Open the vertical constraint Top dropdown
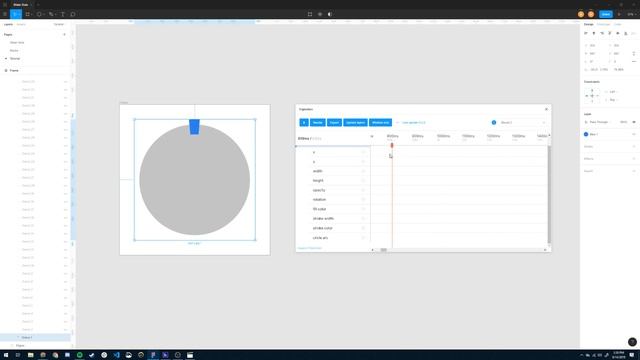640x360 pixels. (x=613, y=100)
